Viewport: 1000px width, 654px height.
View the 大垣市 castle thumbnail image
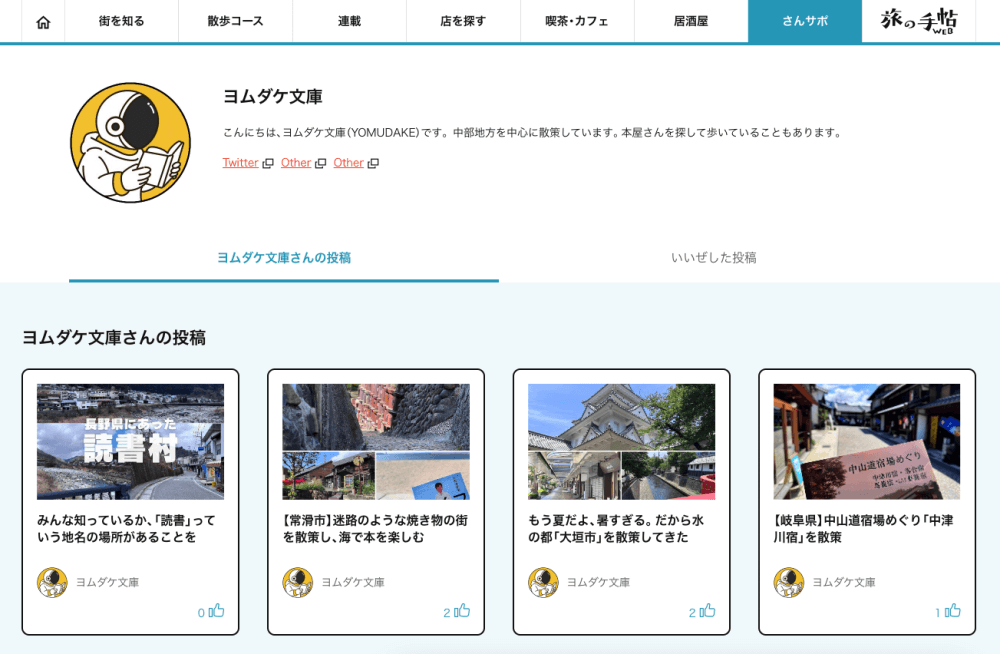(621, 441)
